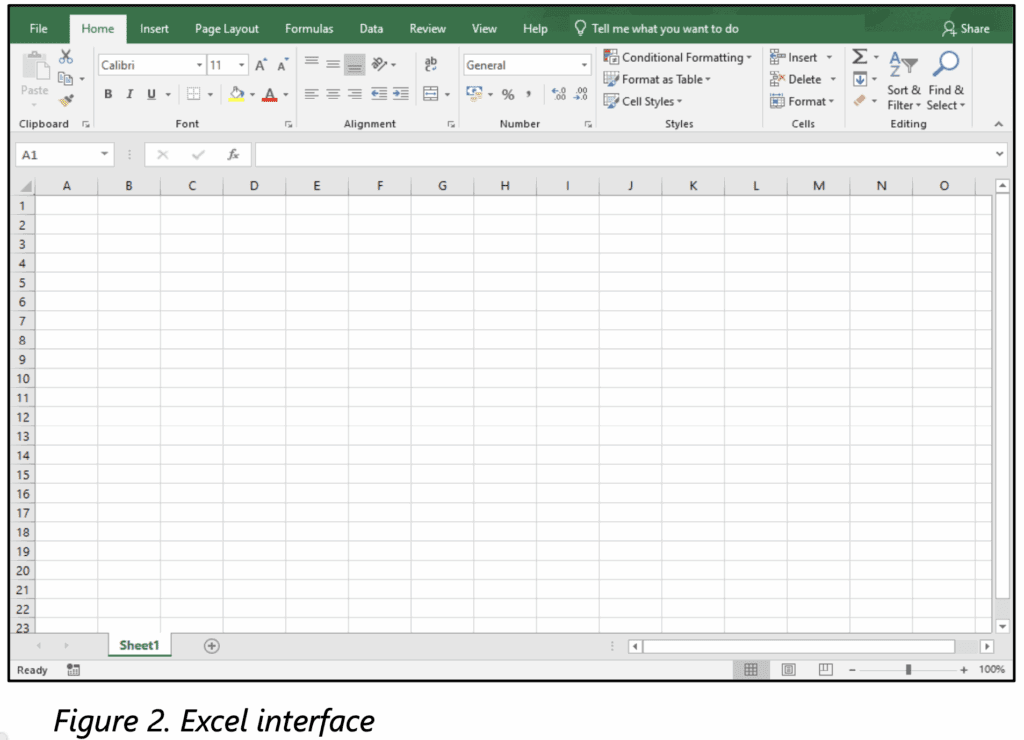Image resolution: width=1024 pixels, height=740 pixels.
Task: Open the Font Size dropdown
Action: 239,63
